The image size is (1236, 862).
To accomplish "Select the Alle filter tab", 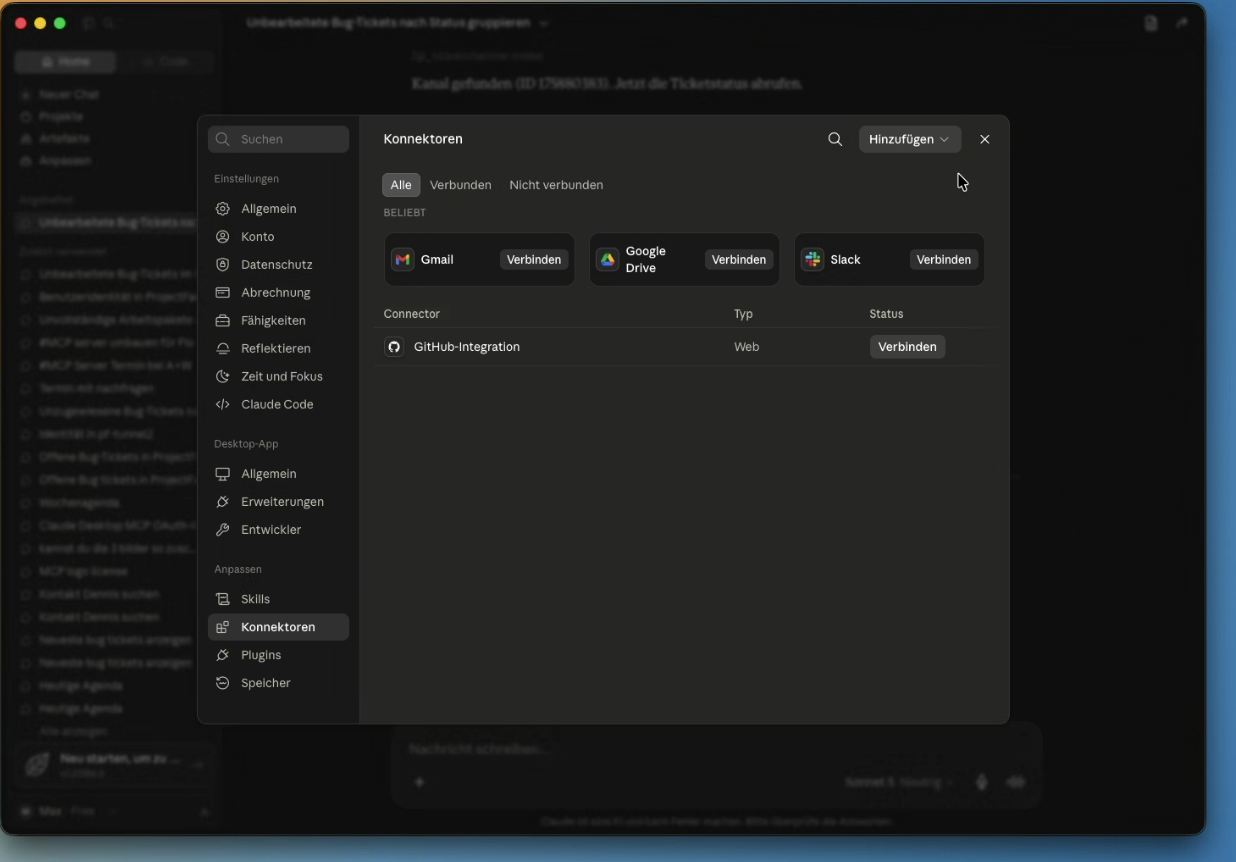I will click(x=401, y=185).
